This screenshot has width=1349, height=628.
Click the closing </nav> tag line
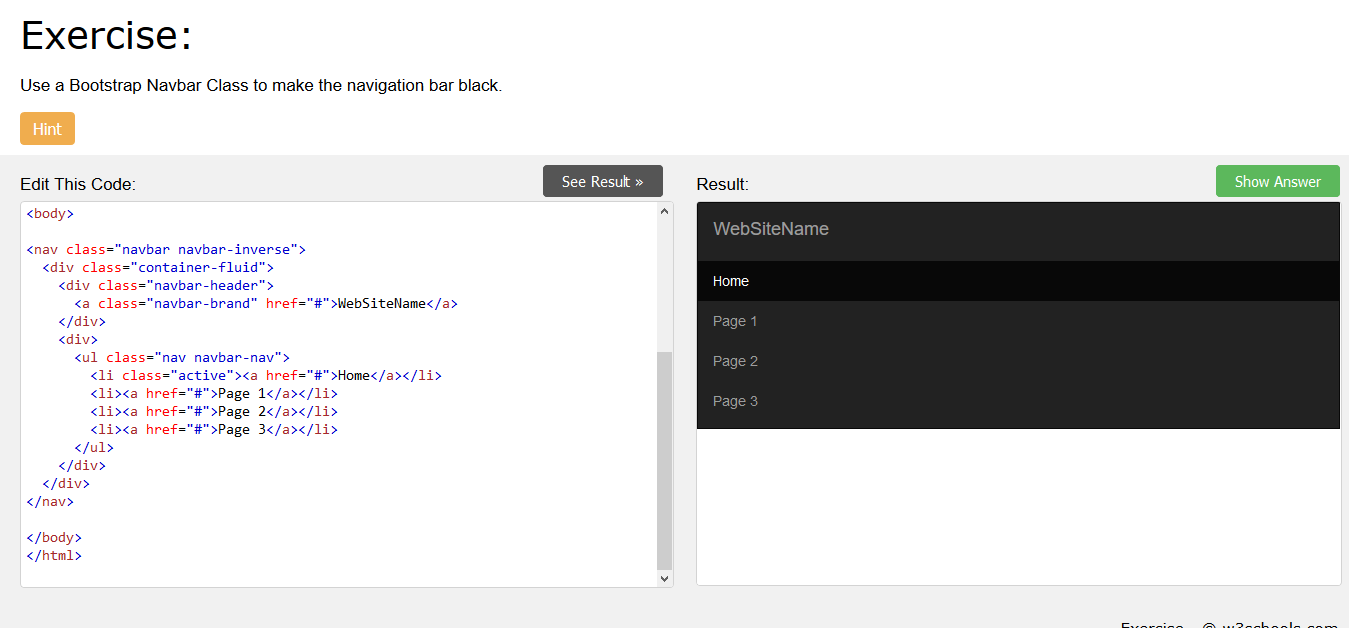click(50, 501)
